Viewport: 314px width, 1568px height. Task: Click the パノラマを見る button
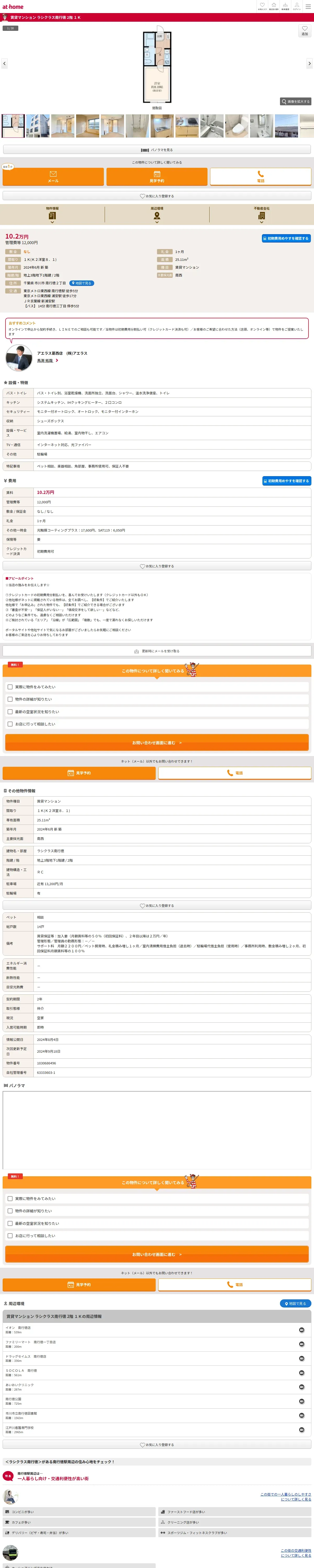point(157,150)
